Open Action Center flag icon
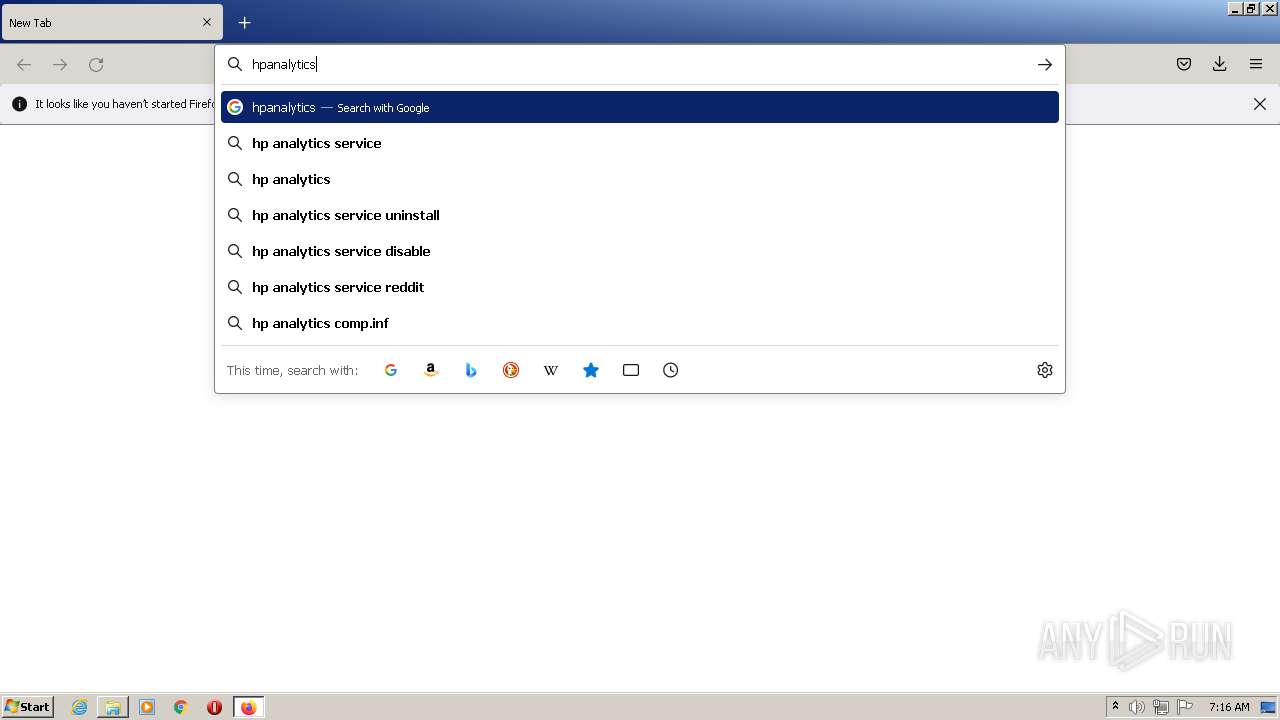 [1185, 707]
